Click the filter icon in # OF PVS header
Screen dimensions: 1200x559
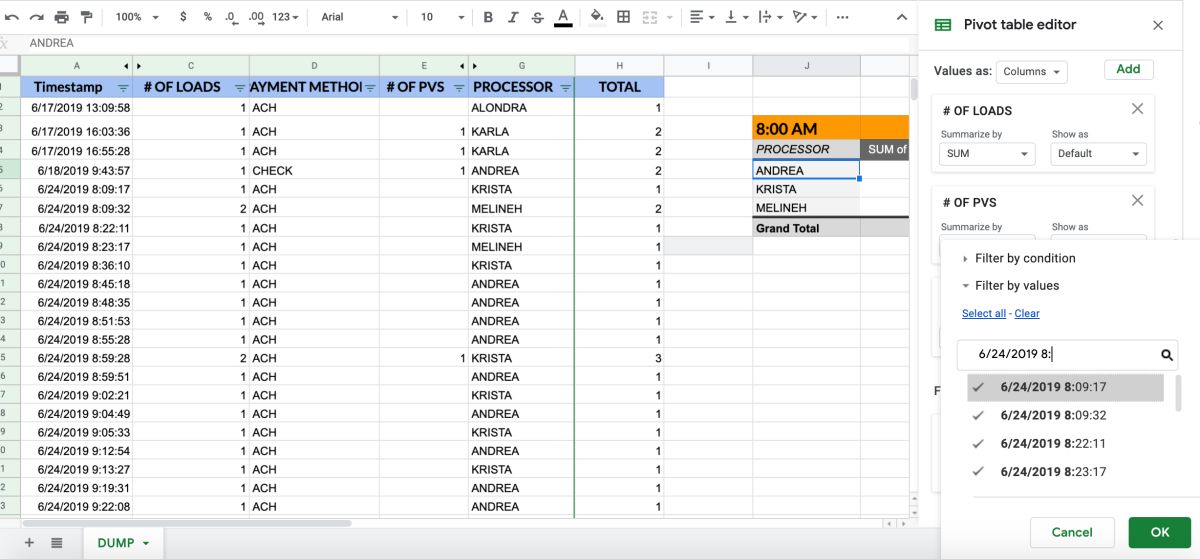click(459, 88)
